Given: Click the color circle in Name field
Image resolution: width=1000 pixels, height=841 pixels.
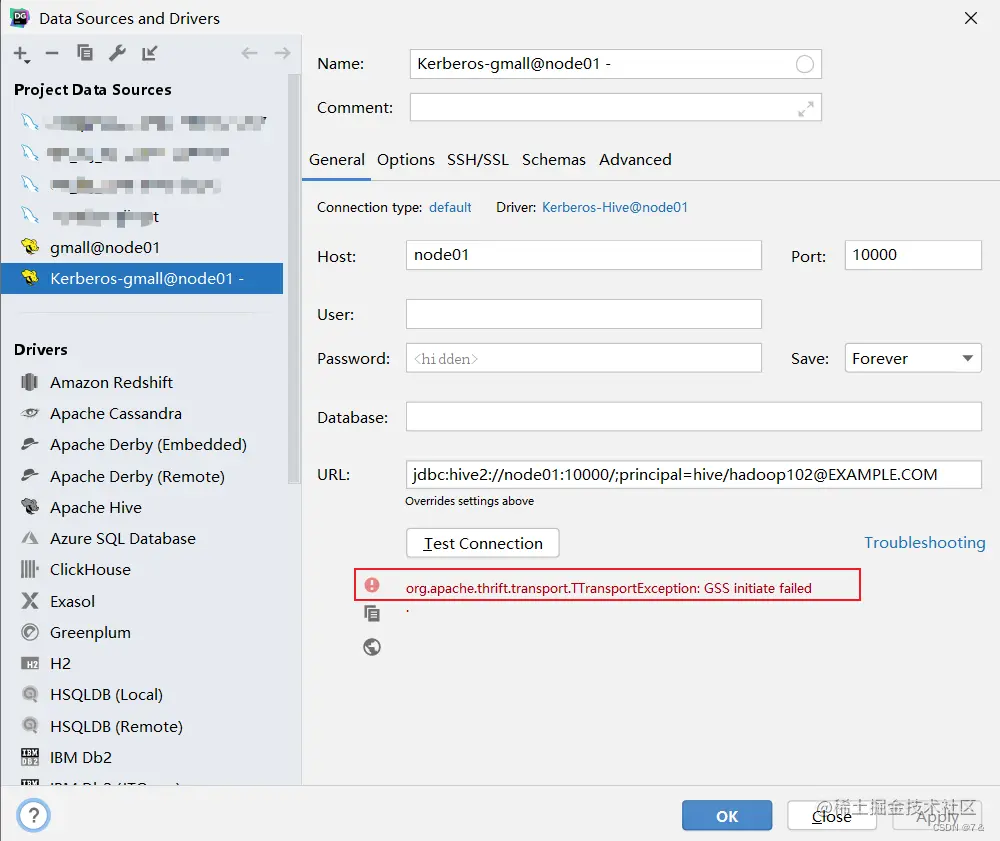Looking at the screenshot, I should click(804, 64).
